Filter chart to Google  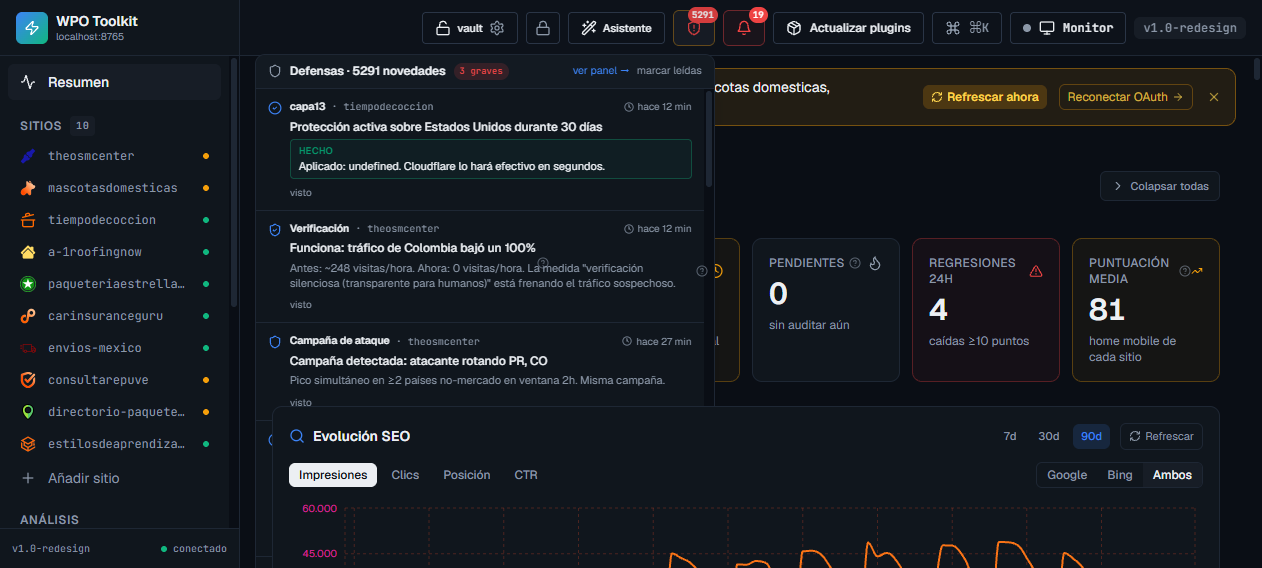tap(1067, 475)
